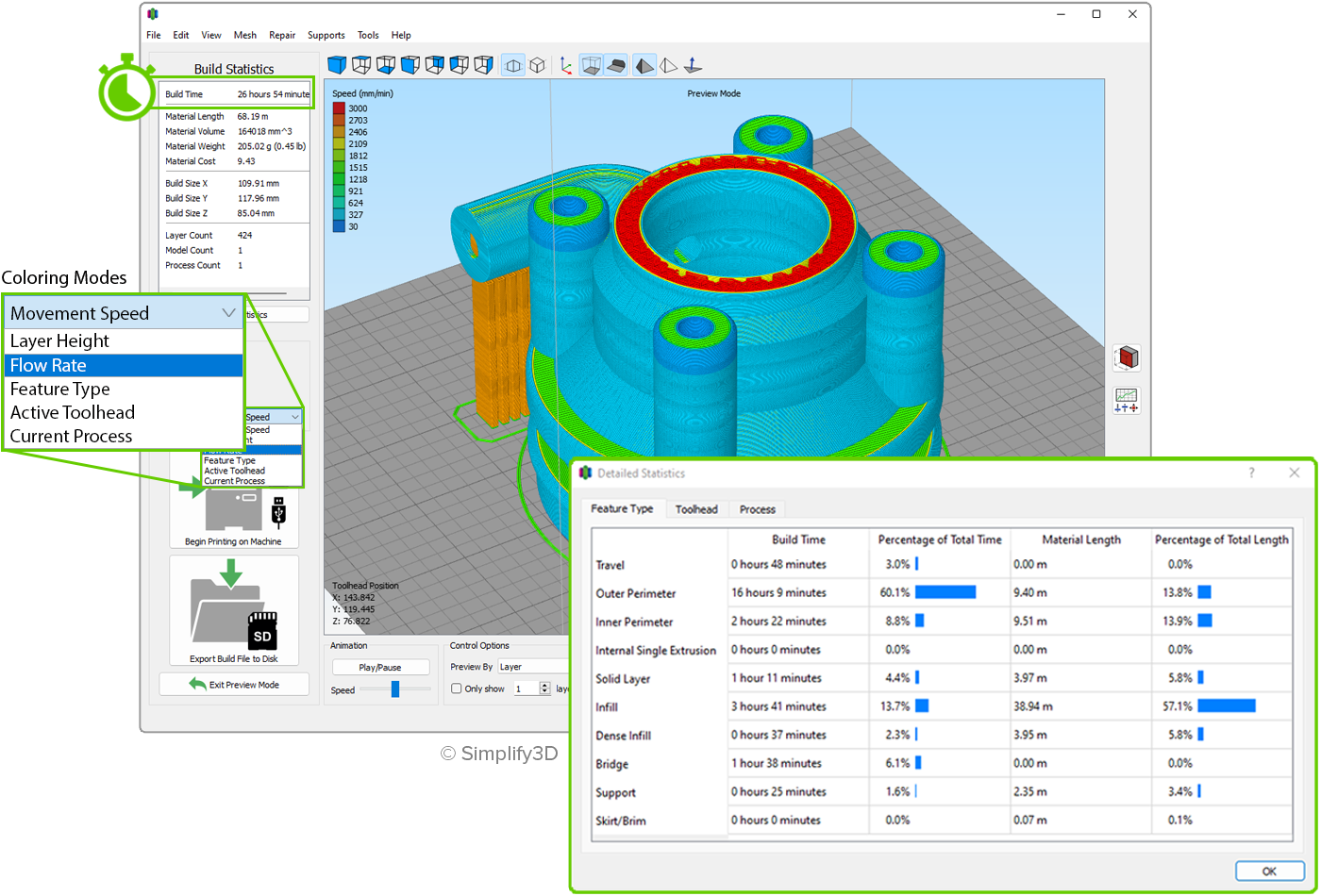Switch to the front view cube icon
Viewport: 1321px width, 896px height.
410,65
